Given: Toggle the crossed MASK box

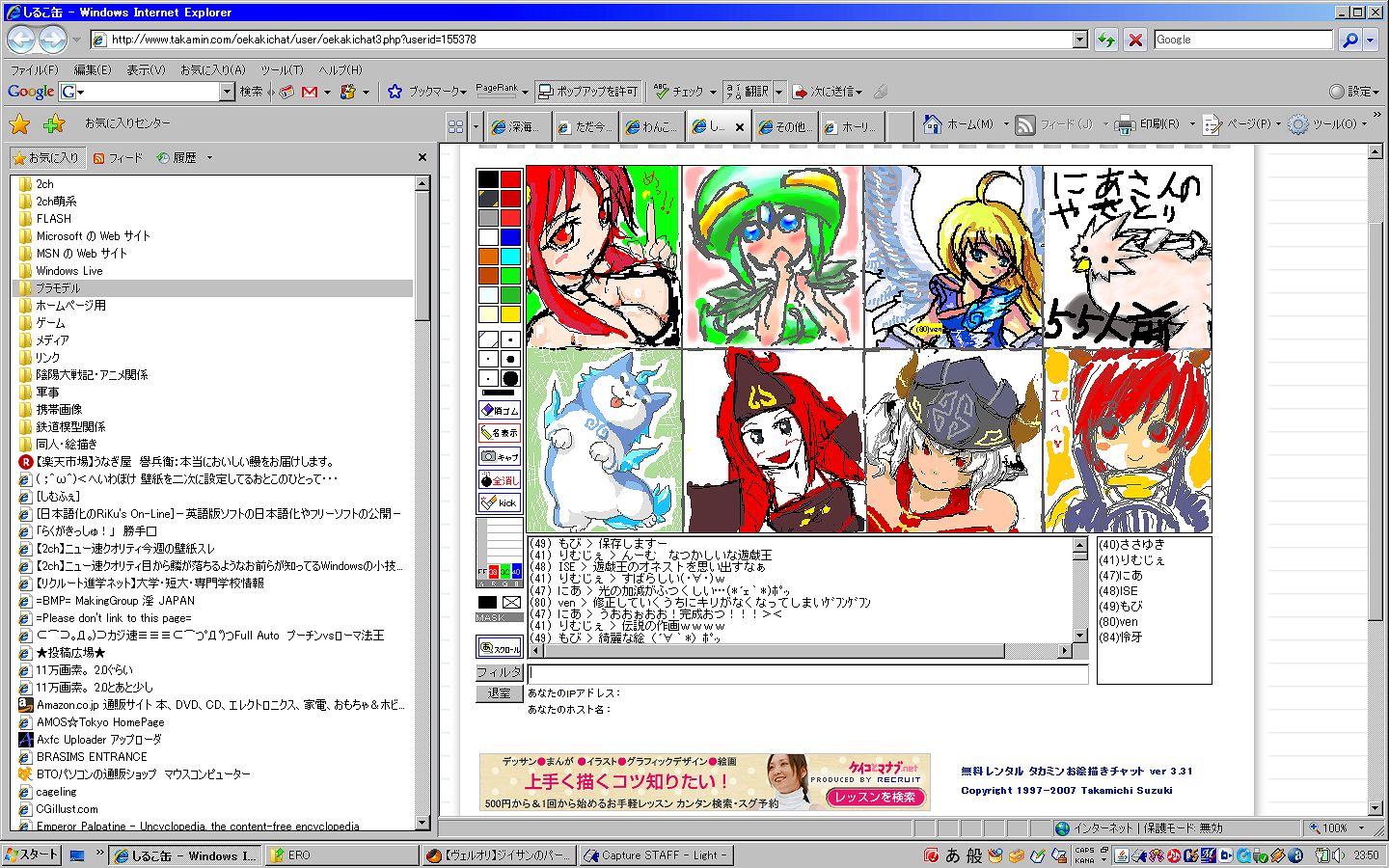Looking at the screenshot, I should coord(511,603).
